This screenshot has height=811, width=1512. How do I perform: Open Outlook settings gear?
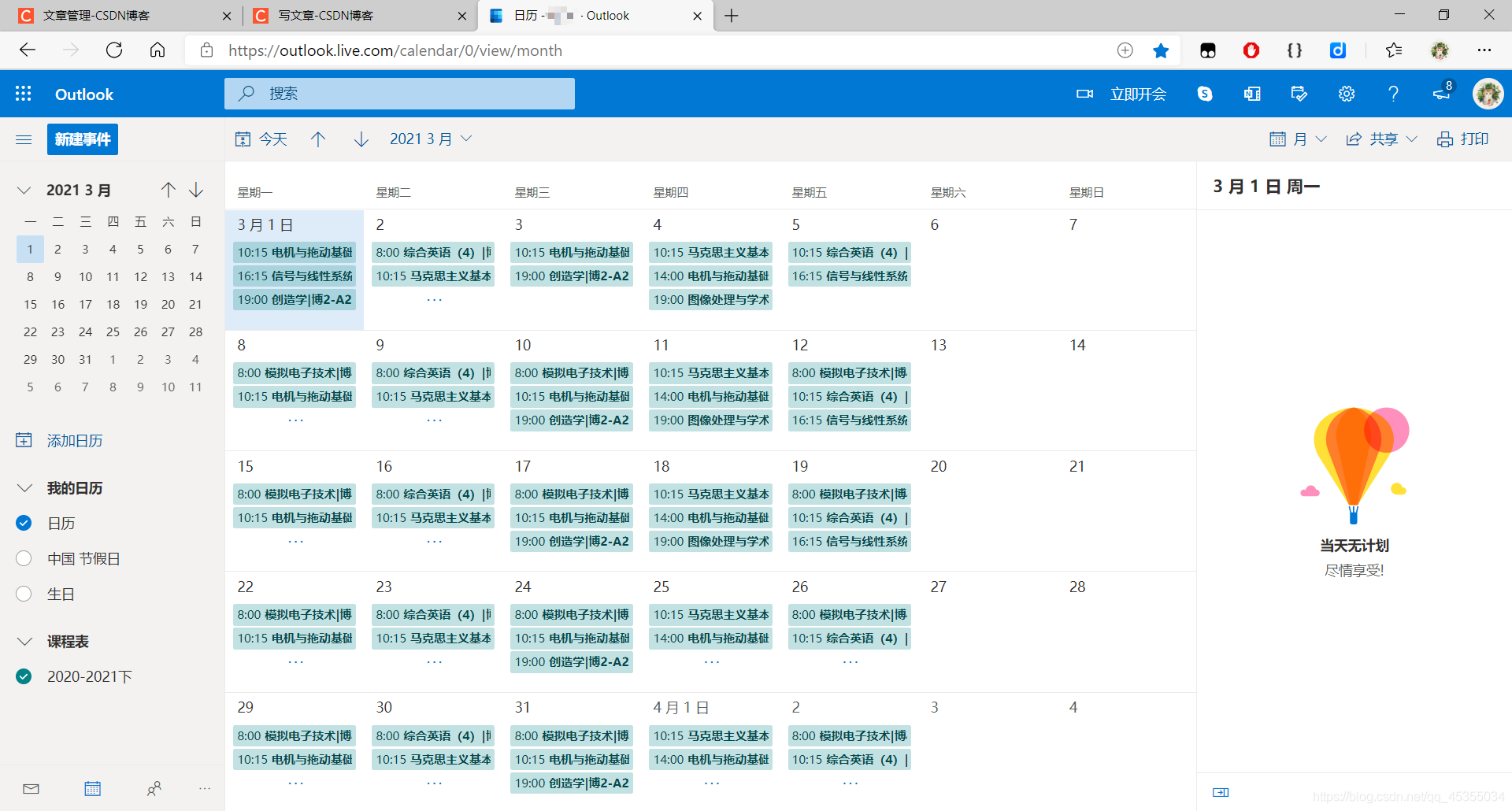(x=1347, y=94)
